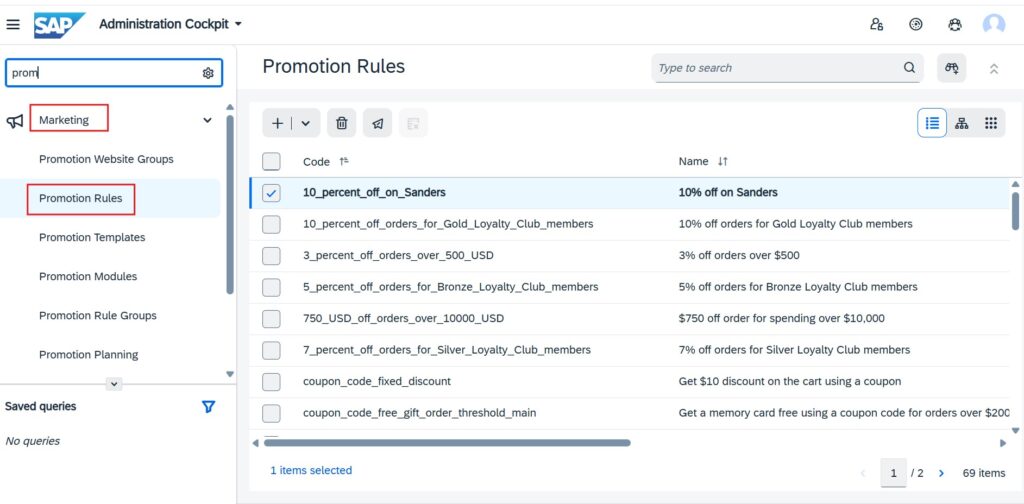Click the '1 items selected' link
The height and width of the screenshot is (504, 1024).
[311, 470]
